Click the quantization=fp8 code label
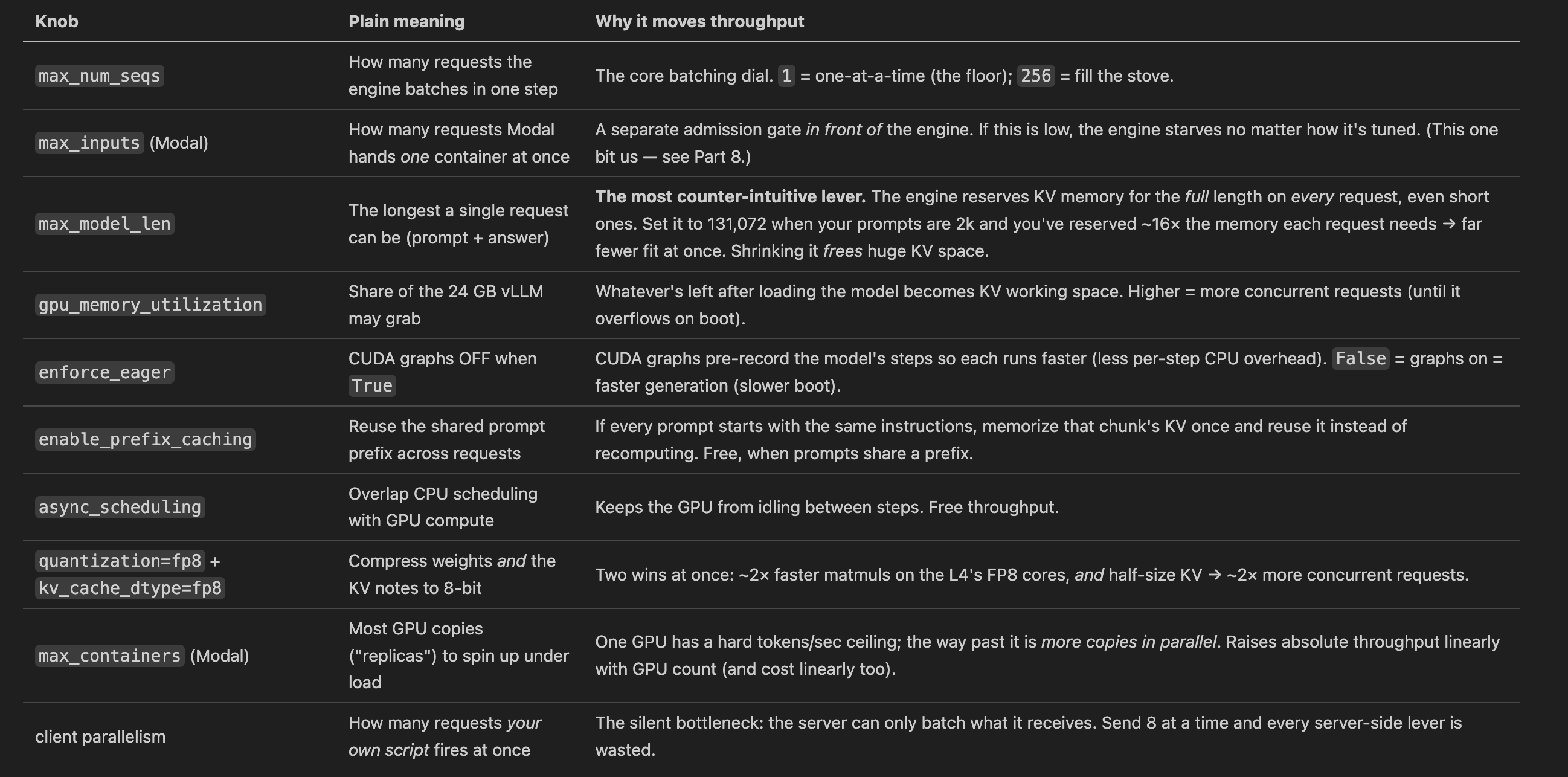 coord(120,561)
